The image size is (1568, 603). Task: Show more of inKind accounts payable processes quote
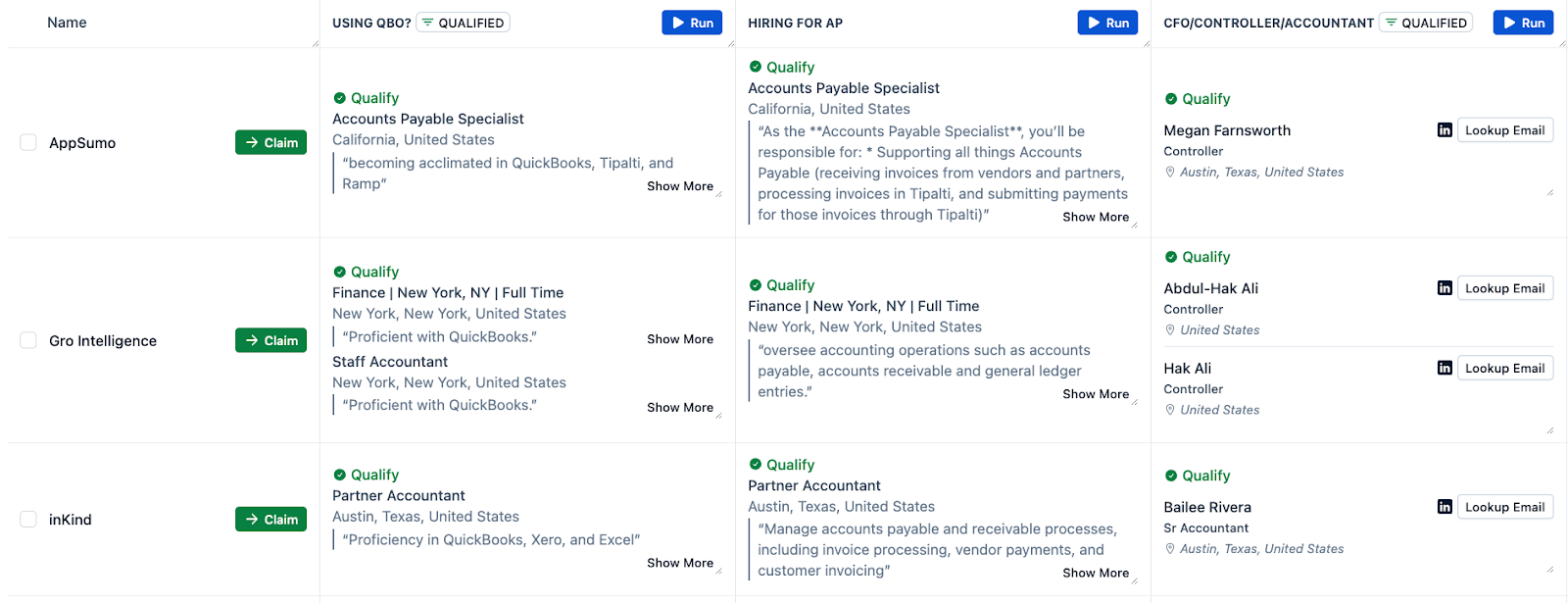1096,573
